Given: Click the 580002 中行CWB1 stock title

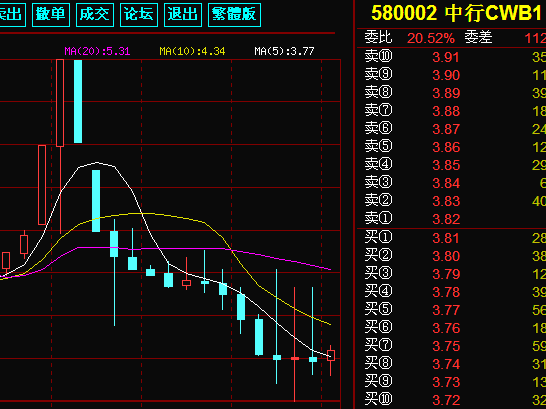Looking at the screenshot, I should (457, 13).
